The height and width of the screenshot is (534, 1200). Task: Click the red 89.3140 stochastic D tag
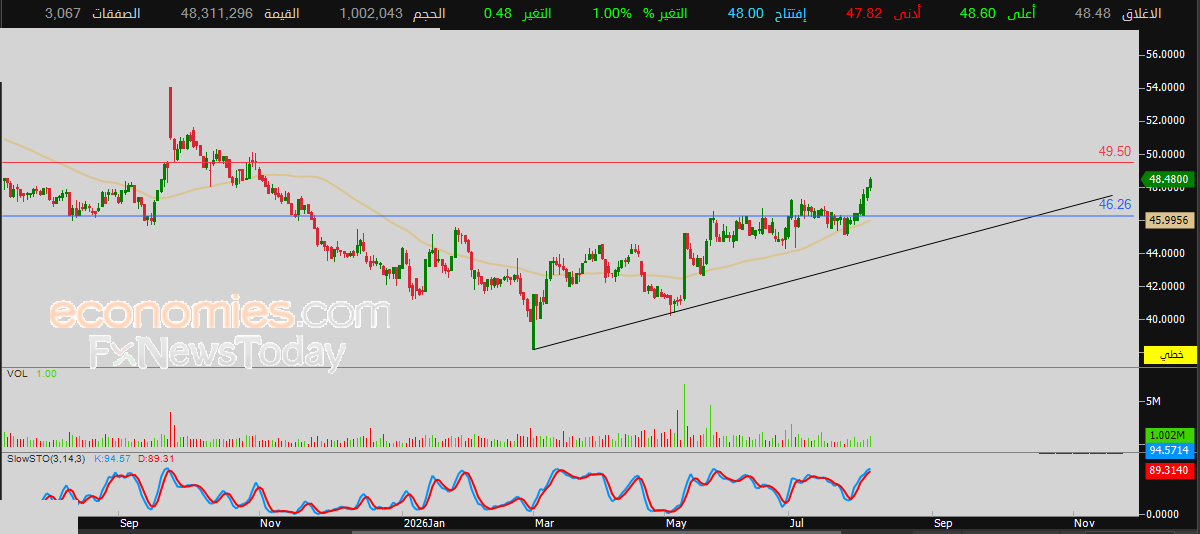(x=1170, y=469)
